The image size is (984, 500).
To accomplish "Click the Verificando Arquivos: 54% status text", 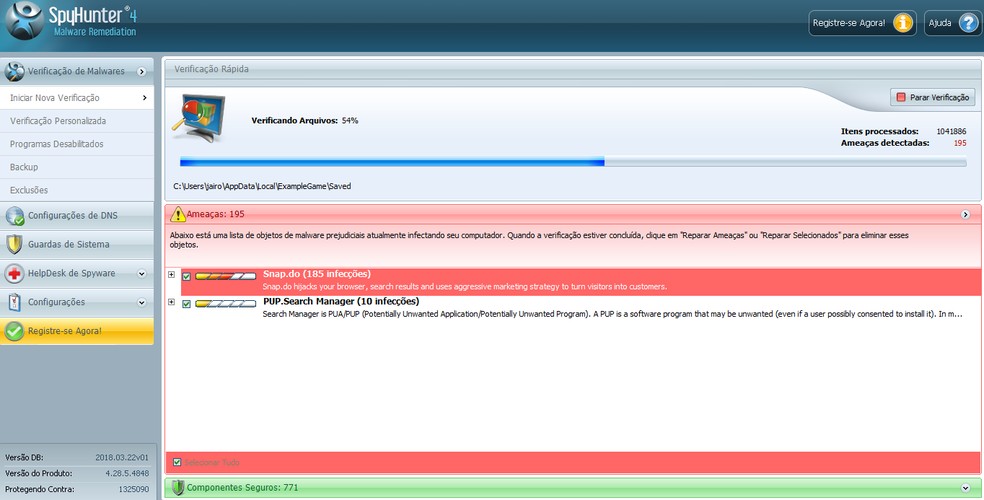I will 305,120.
